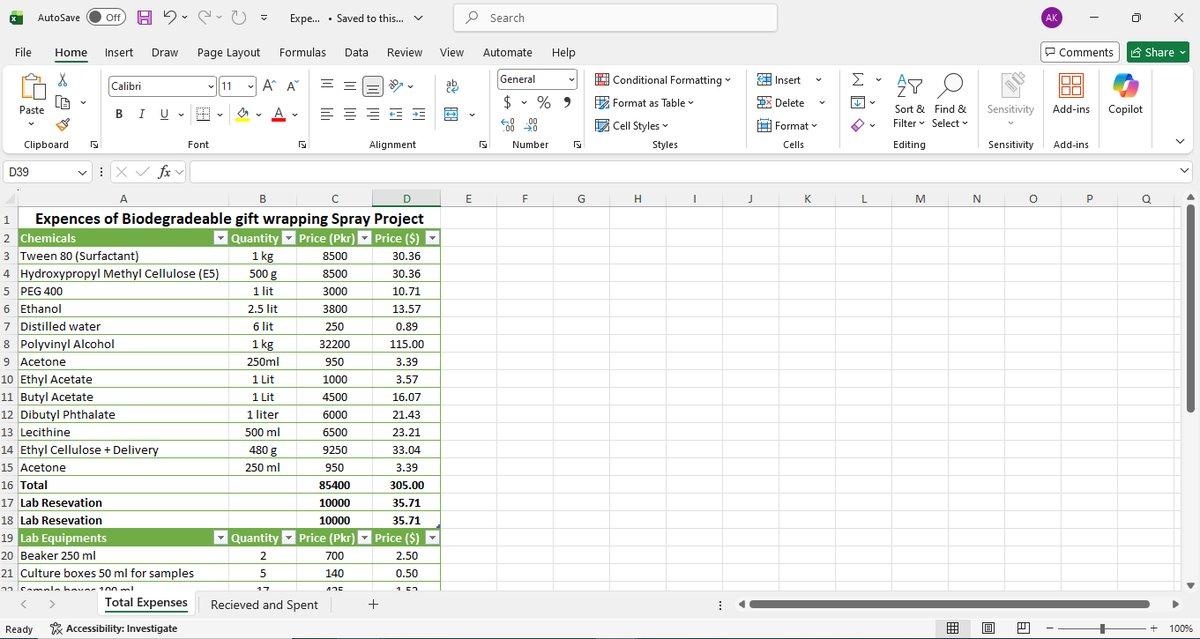Viewport: 1200px width, 639px height.
Task: Click the Undo arrow icon
Action: click(x=169, y=17)
